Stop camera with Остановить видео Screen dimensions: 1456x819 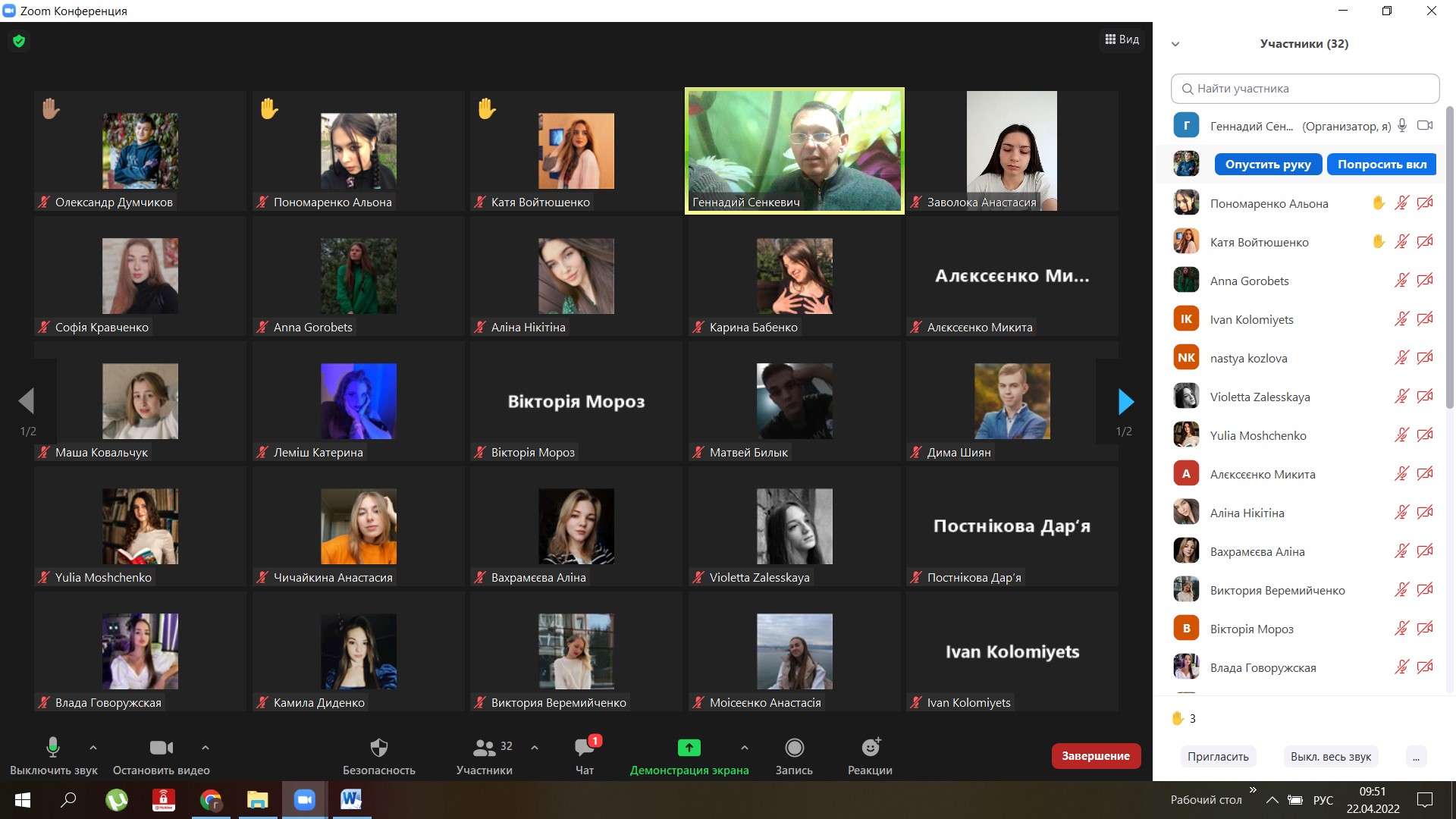[162, 756]
